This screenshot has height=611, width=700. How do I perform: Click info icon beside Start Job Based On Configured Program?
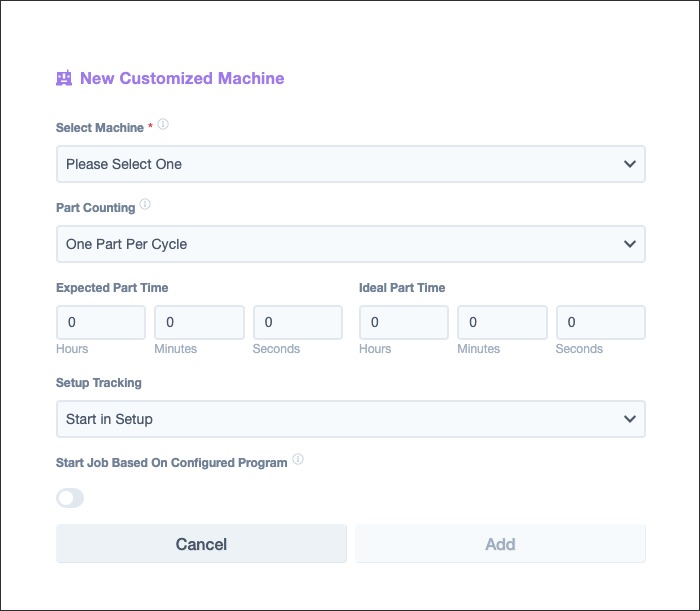point(298,459)
